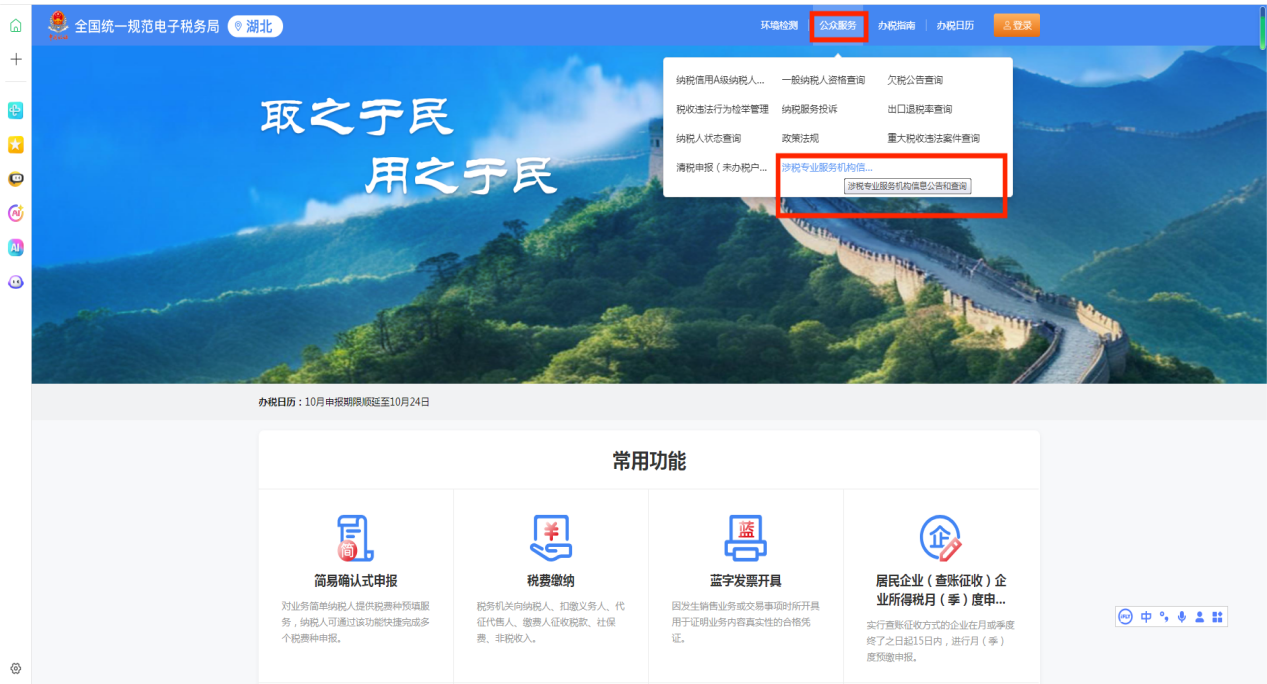Click the 办税日历 deadline notice text
Image resolution: width=1267 pixels, height=684 pixels.
(x=344, y=402)
